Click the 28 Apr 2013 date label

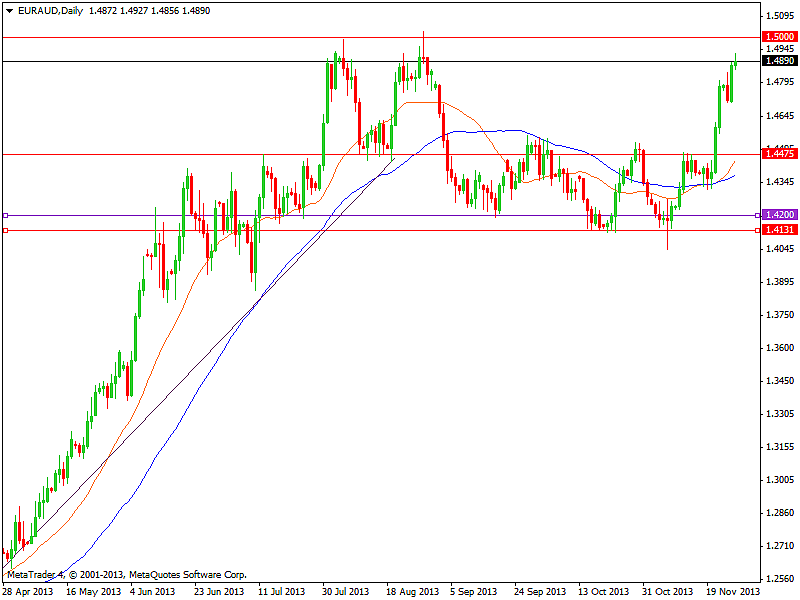point(28,591)
